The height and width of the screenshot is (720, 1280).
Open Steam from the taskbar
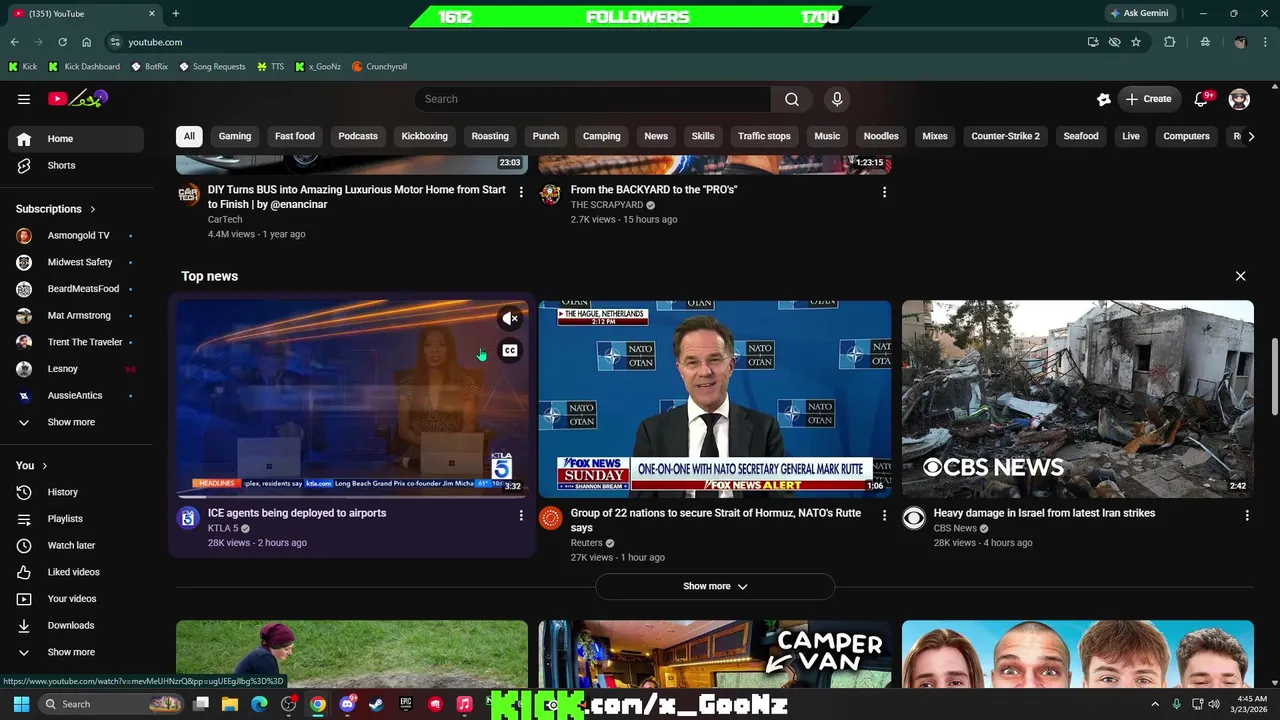tap(376, 704)
